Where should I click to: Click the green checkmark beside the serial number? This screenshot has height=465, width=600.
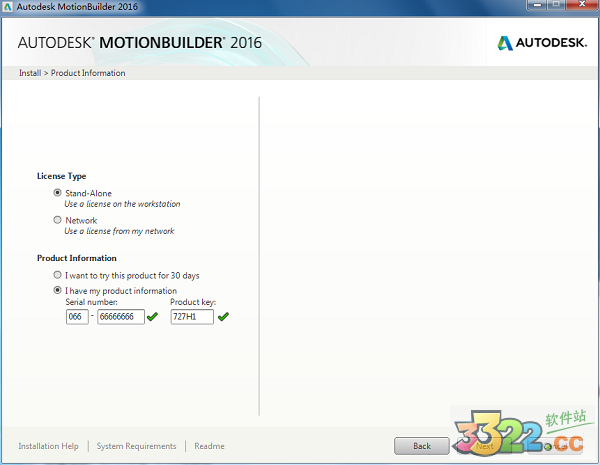[152, 317]
